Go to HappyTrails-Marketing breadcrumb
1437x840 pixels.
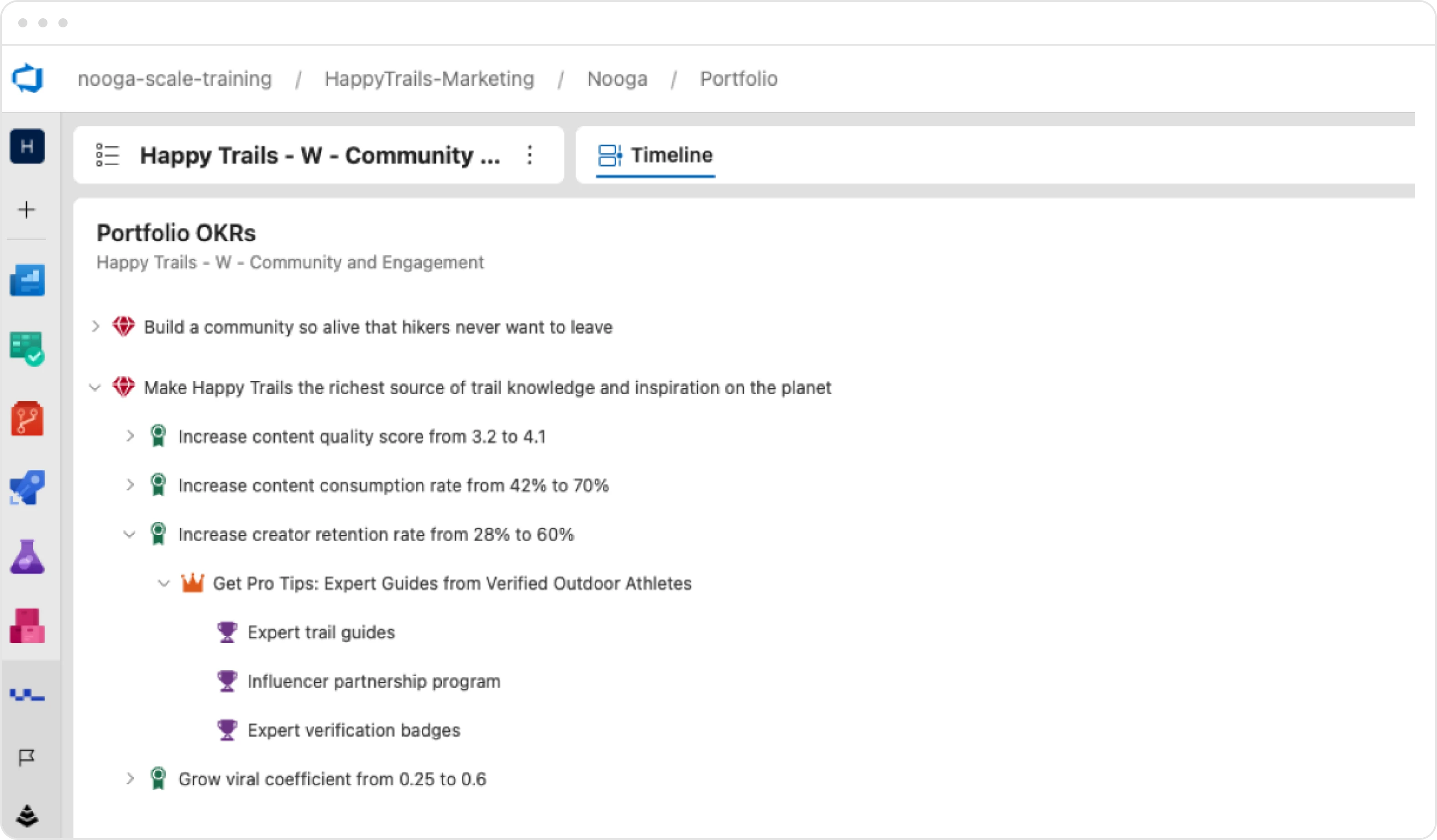(x=430, y=79)
